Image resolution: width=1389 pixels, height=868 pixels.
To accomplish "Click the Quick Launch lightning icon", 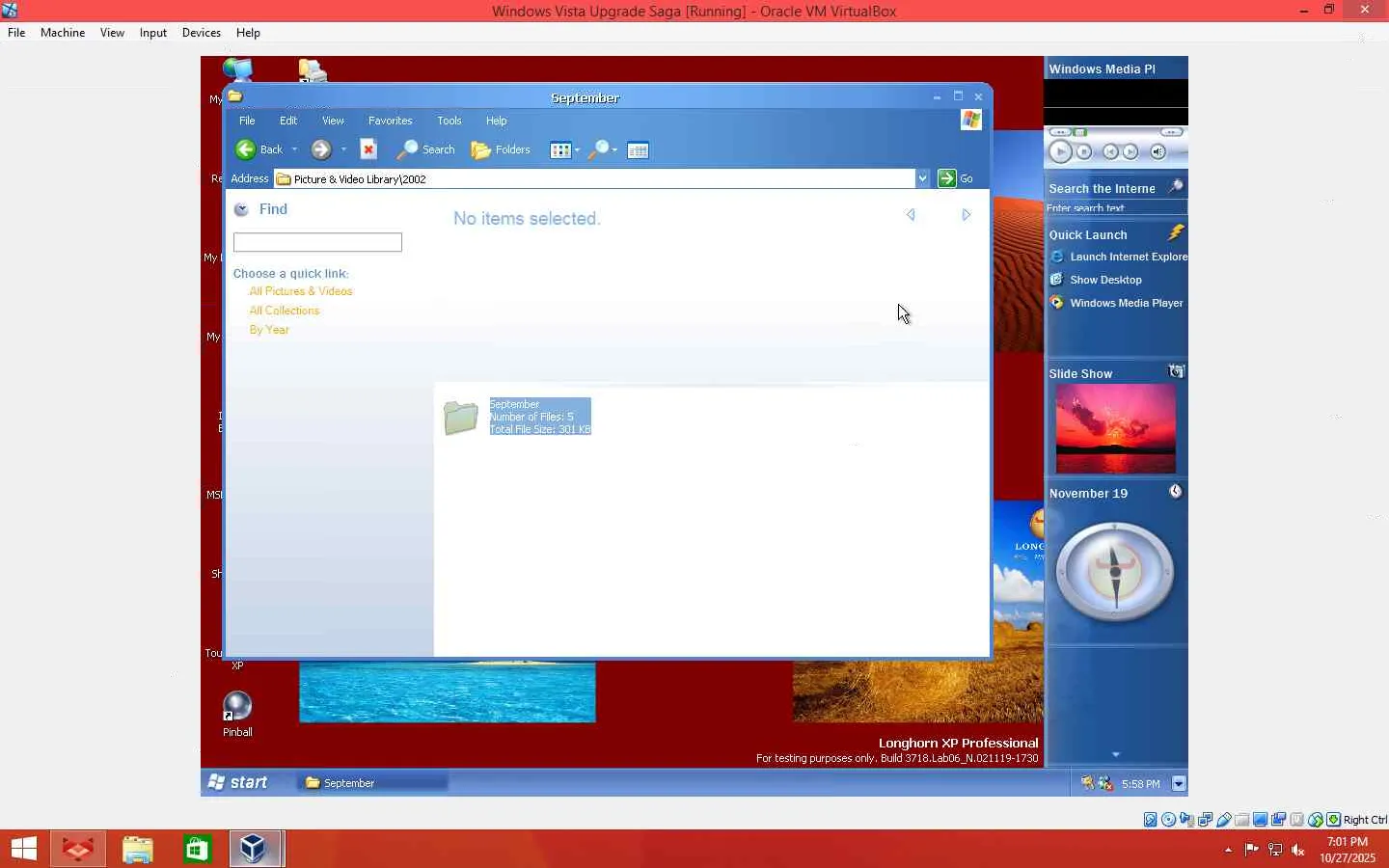I will (x=1176, y=232).
